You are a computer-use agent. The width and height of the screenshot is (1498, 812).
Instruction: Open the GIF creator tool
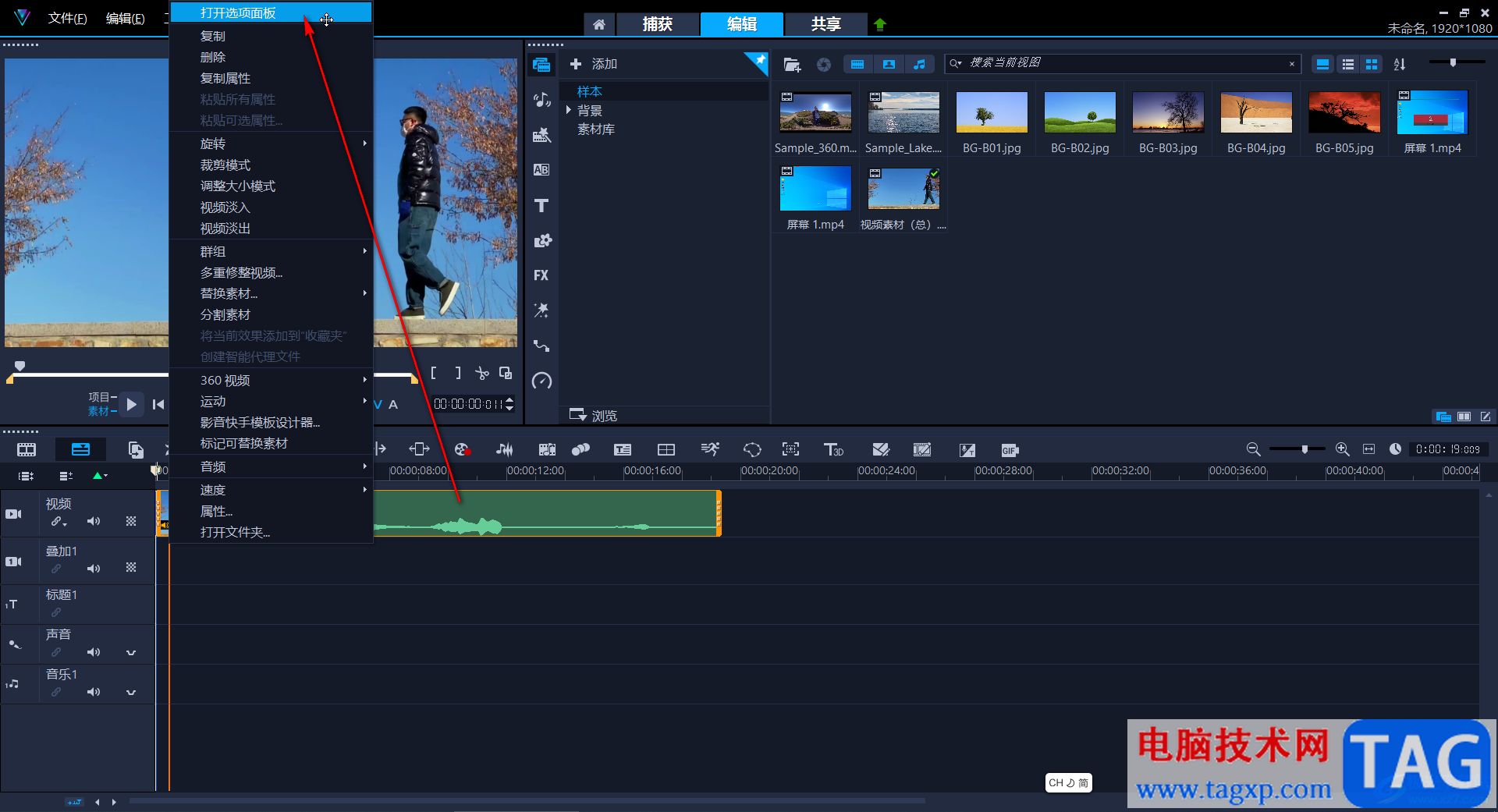[x=1010, y=450]
